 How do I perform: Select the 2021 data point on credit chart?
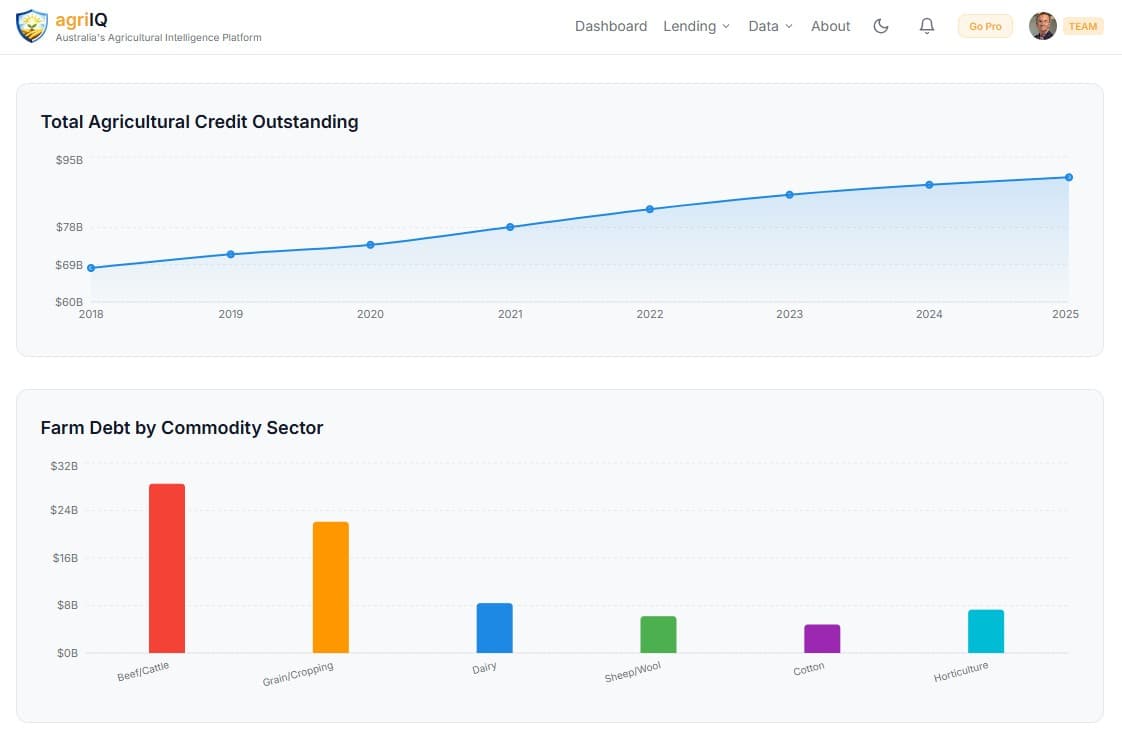click(510, 227)
